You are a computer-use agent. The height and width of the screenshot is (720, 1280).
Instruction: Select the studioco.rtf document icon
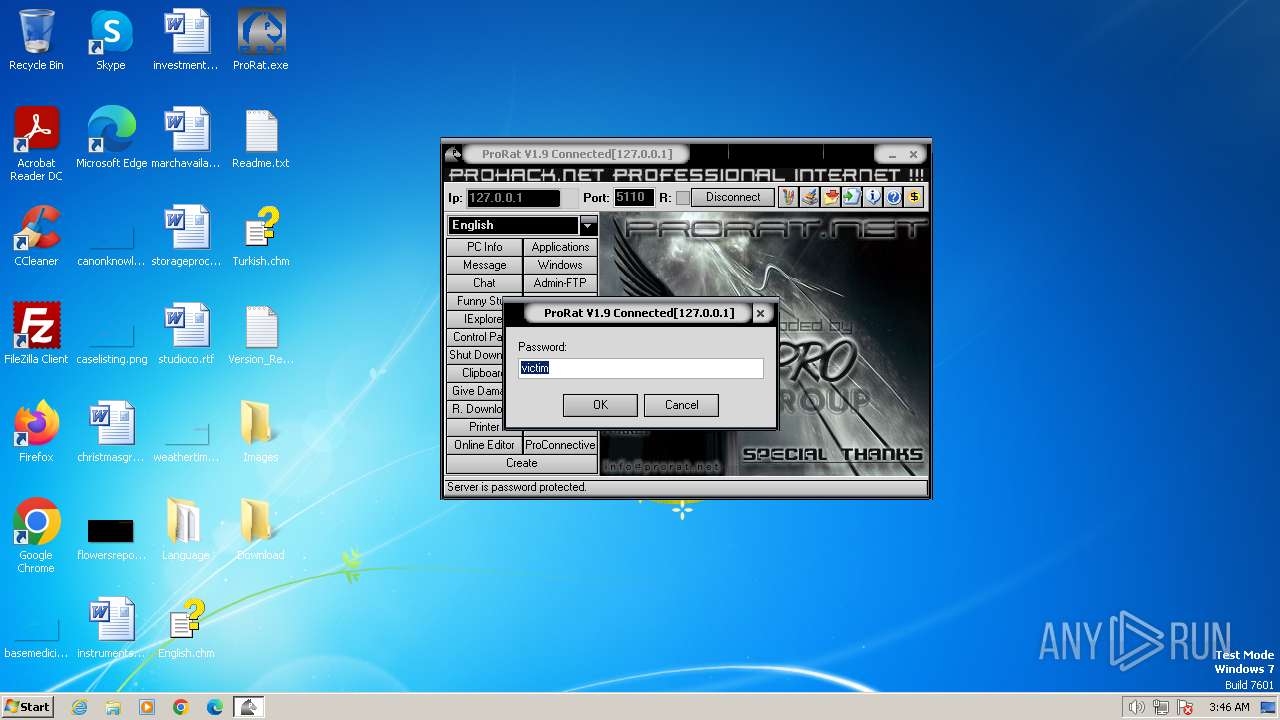(x=186, y=335)
